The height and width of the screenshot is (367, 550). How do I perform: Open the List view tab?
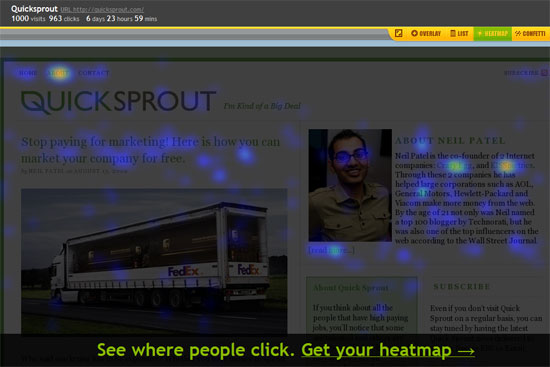click(x=460, y=33)
